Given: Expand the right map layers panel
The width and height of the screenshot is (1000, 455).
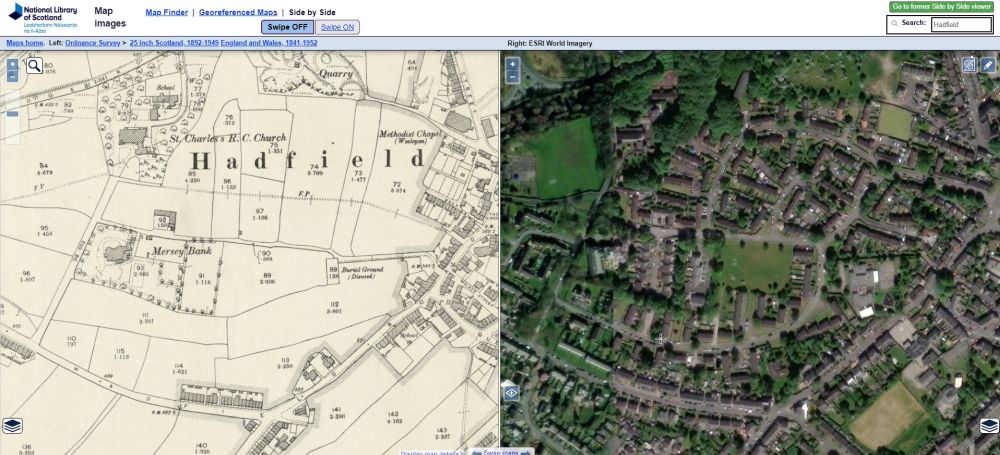Looking at the screenshot, I should pos(987,427).
